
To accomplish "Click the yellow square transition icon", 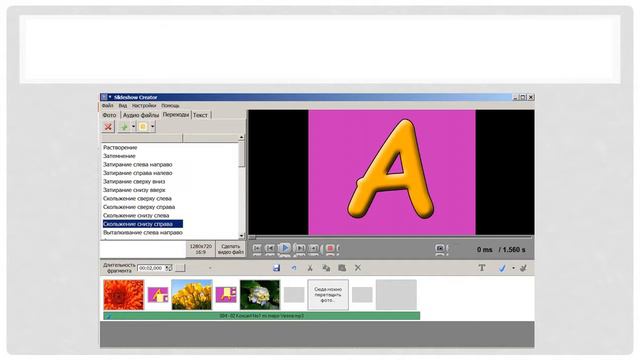I will coord(143,127).
